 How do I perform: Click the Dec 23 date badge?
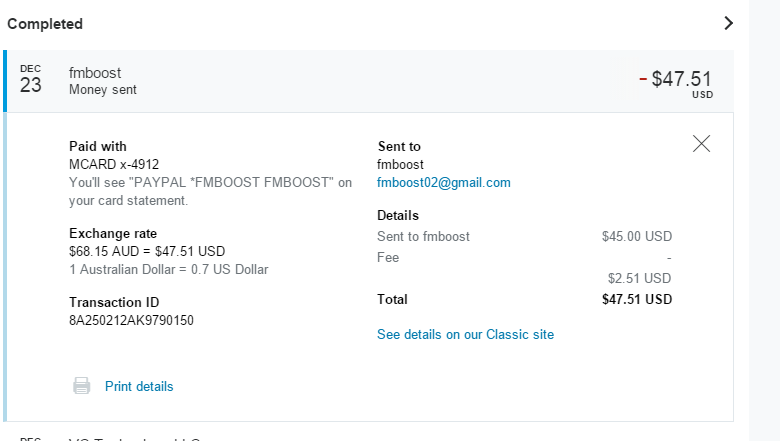(x=31, y=81)
